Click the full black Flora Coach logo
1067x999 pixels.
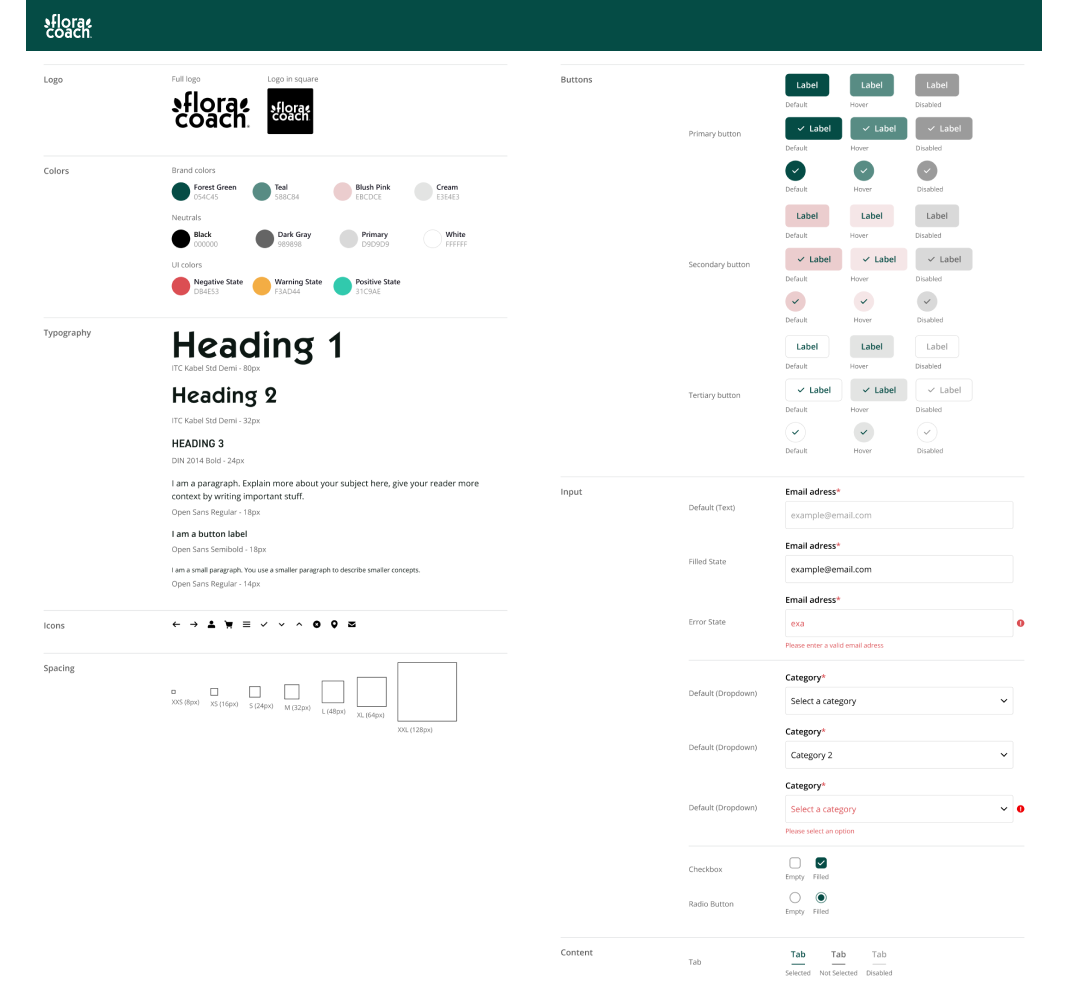click(x=211, y=110)
